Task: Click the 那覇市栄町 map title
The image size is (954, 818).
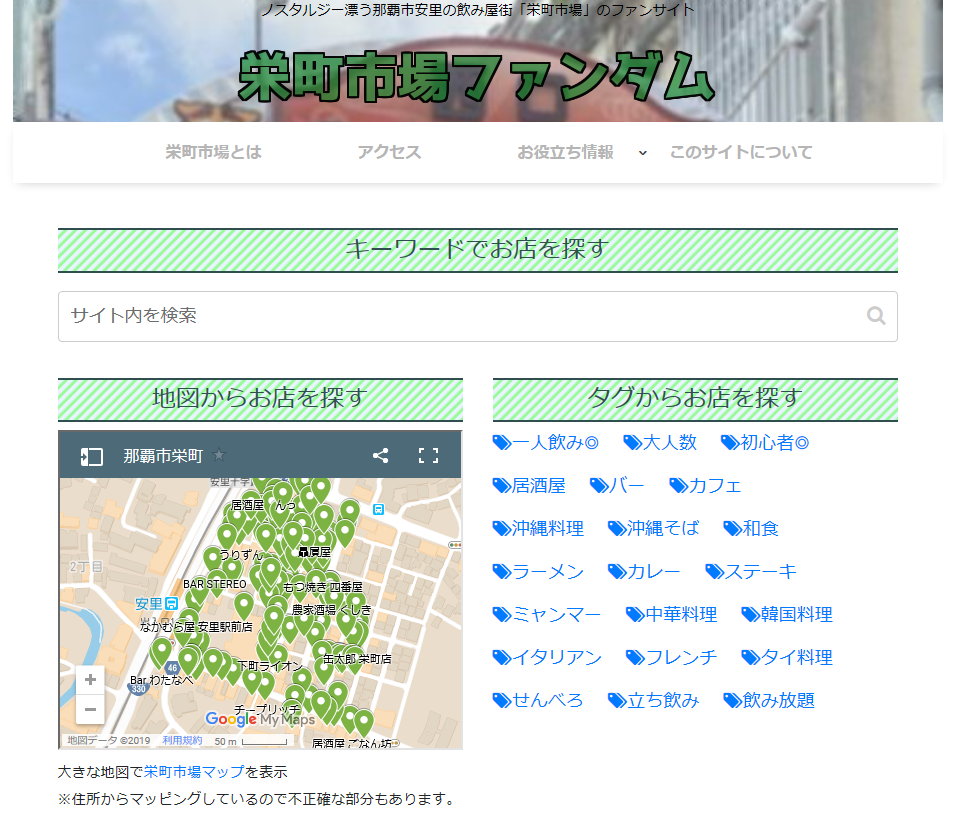Action: point(163,456)
